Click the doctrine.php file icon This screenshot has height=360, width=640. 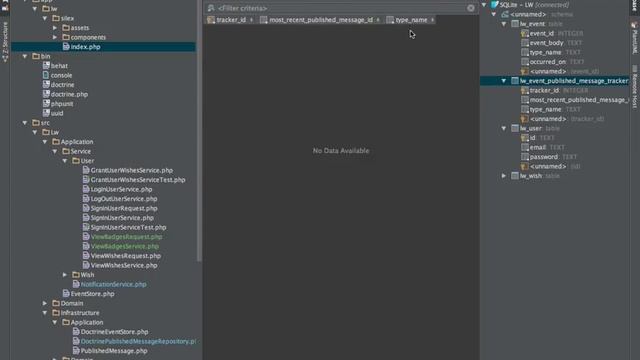pyautogui.click(x=46, y=94)
